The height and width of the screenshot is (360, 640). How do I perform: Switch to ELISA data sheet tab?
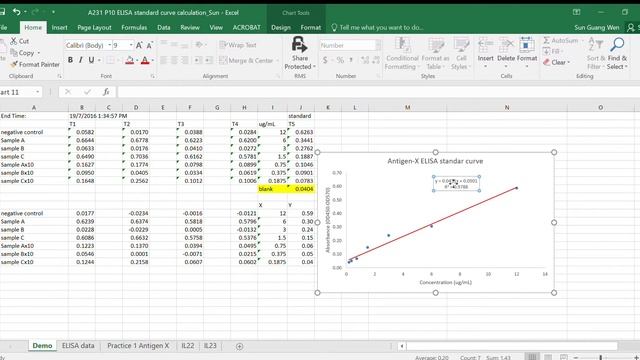pos(78,345)
